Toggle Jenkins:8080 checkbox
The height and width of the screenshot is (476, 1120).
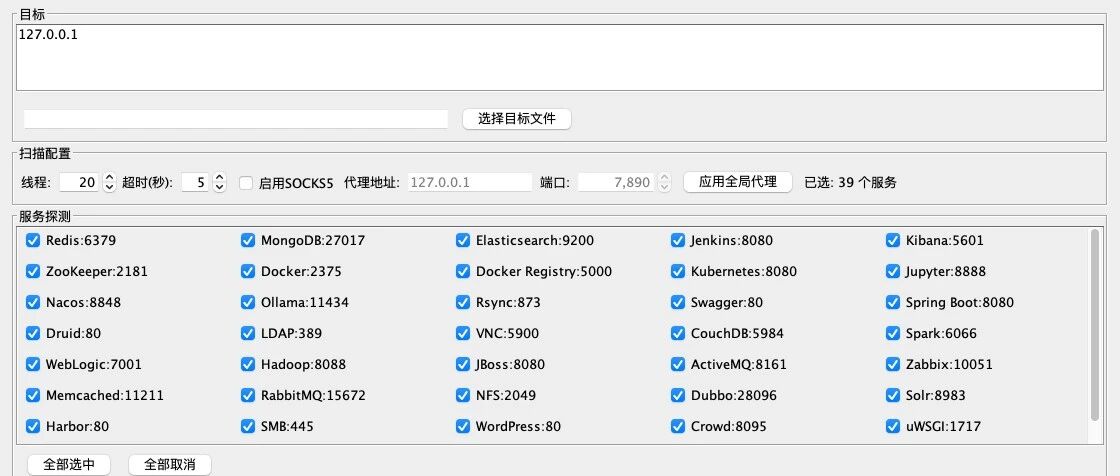[x=678, y=240]
